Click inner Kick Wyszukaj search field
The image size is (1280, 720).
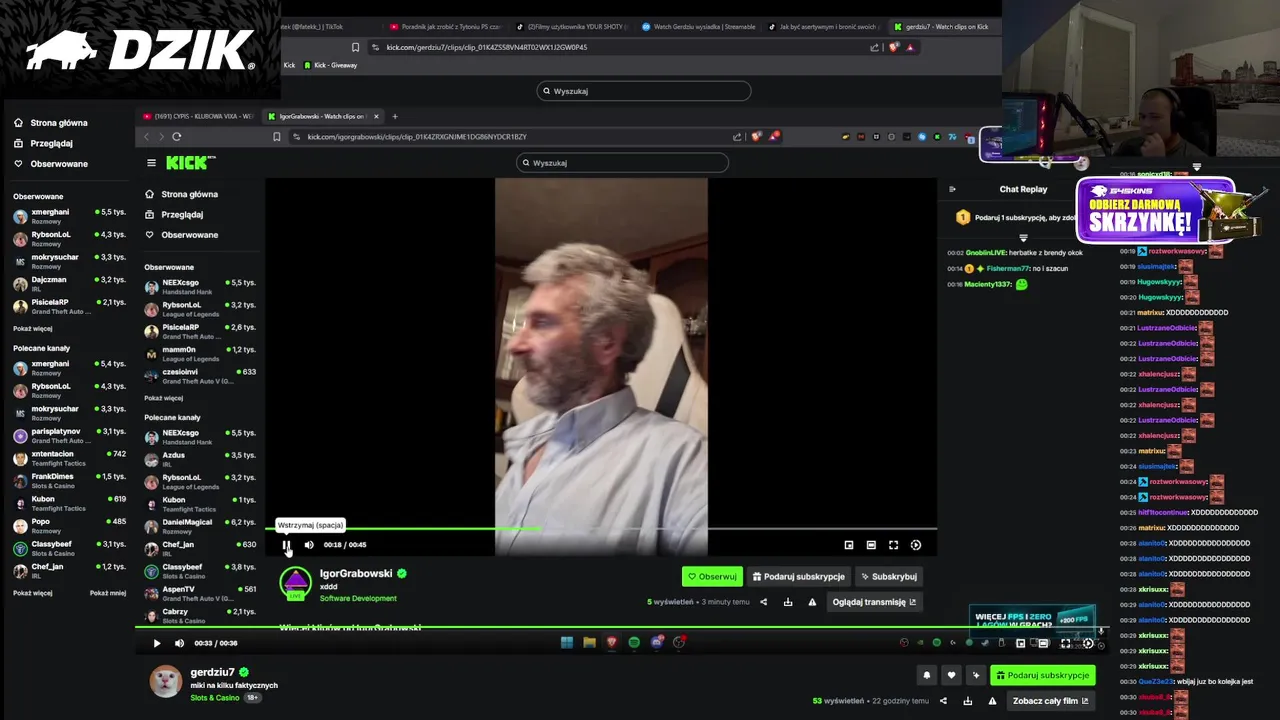pyautogui.click(x=622, y=163)
